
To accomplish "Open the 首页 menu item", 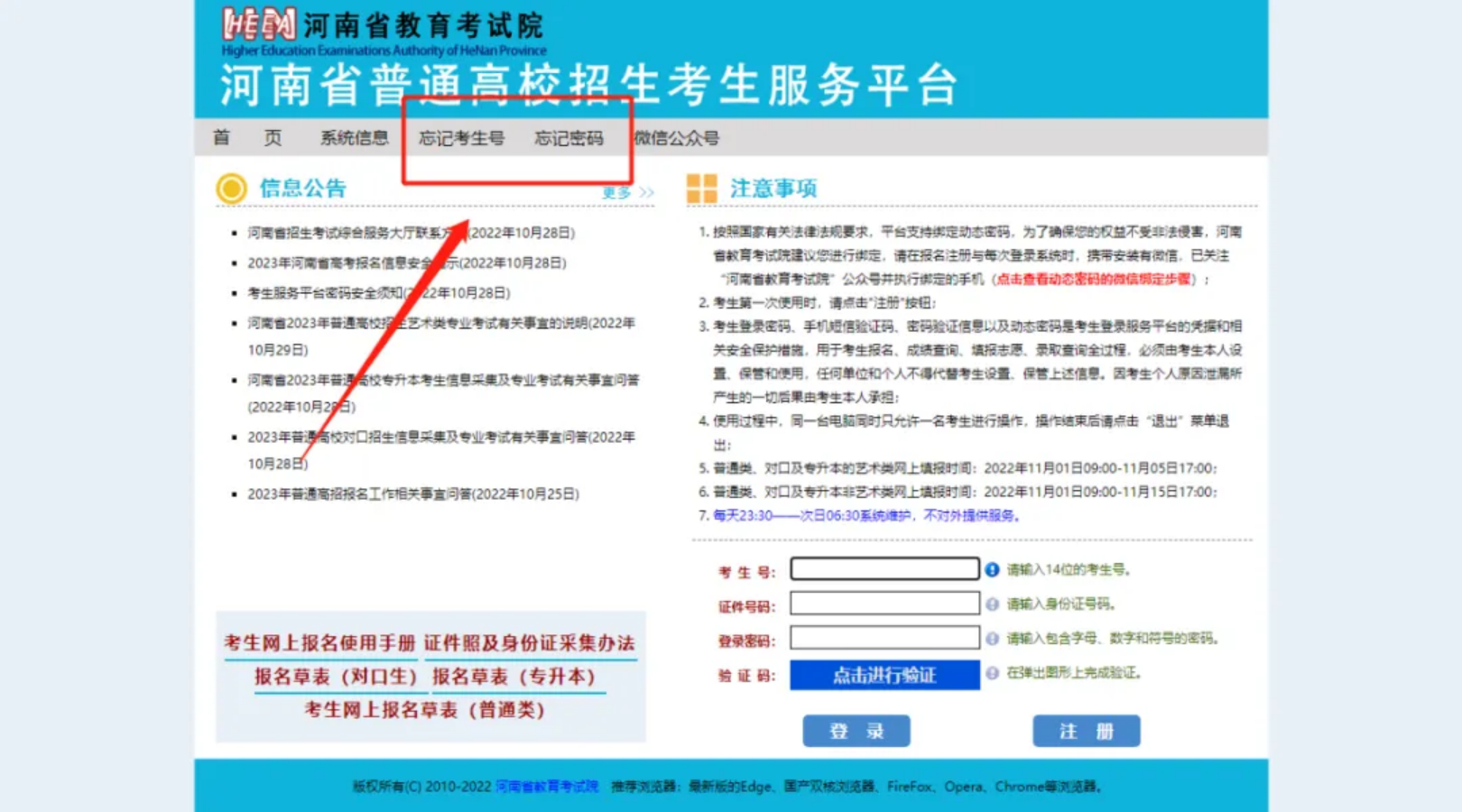I will 247,137.
